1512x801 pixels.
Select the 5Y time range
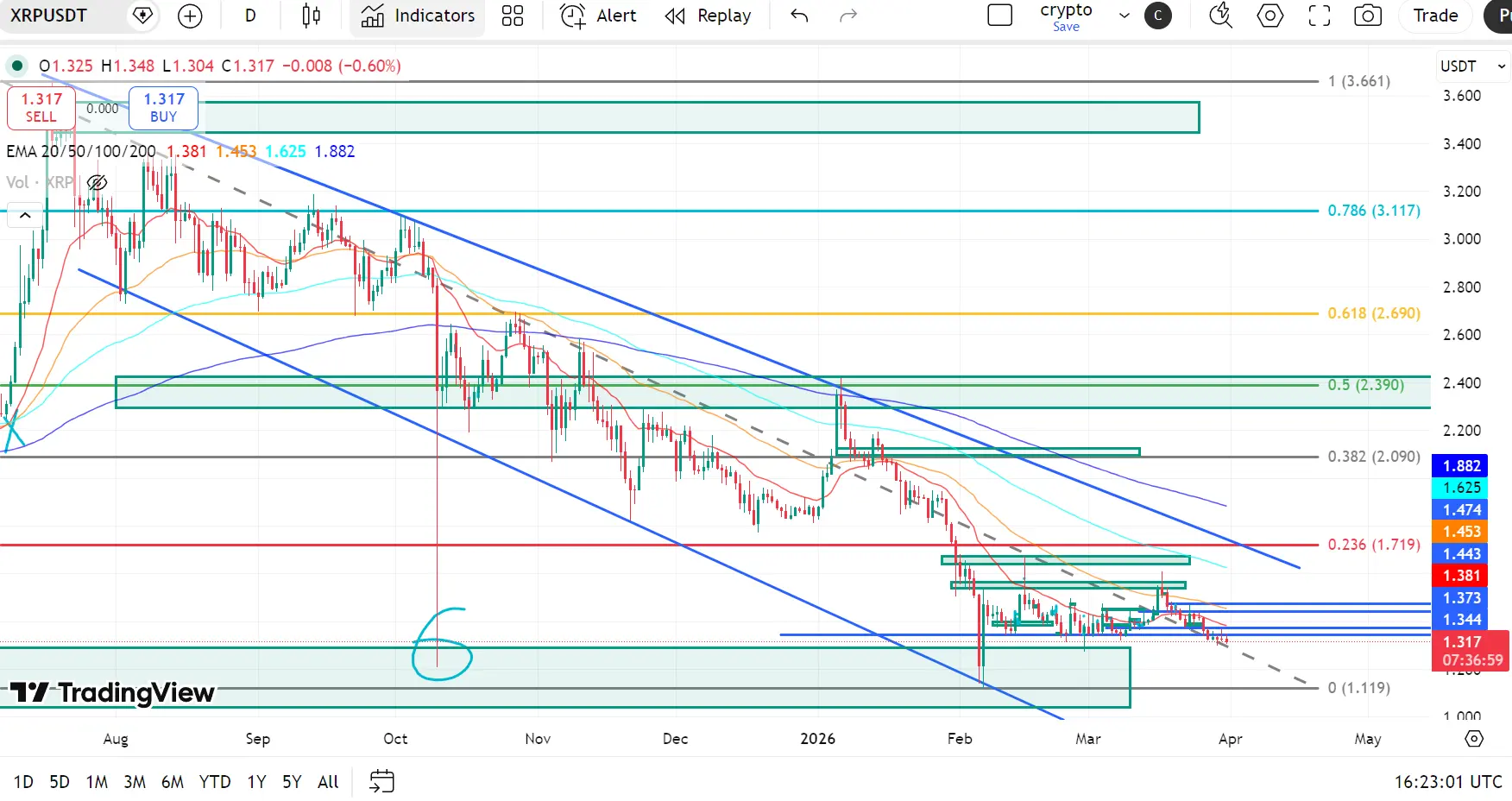[292, 782]
